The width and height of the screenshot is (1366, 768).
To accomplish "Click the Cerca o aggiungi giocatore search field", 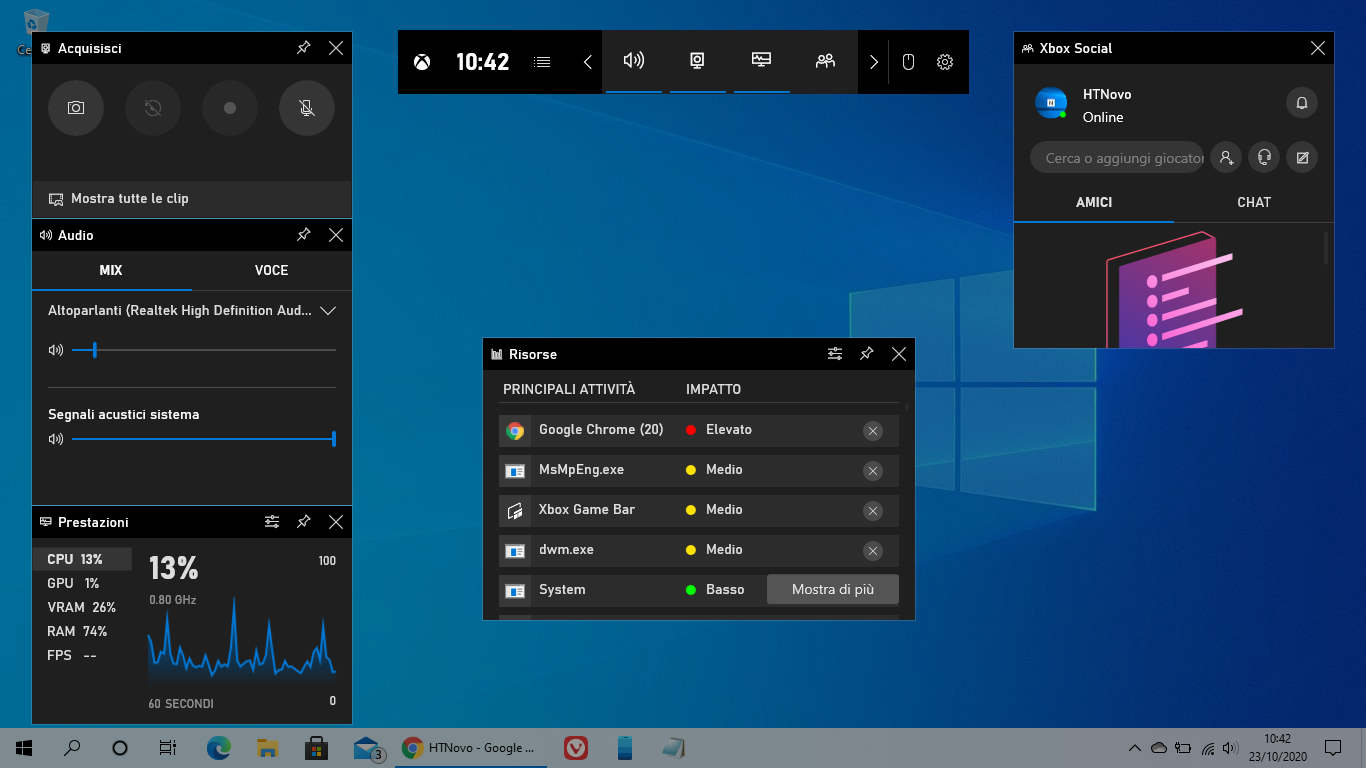I will point(1117,157).
